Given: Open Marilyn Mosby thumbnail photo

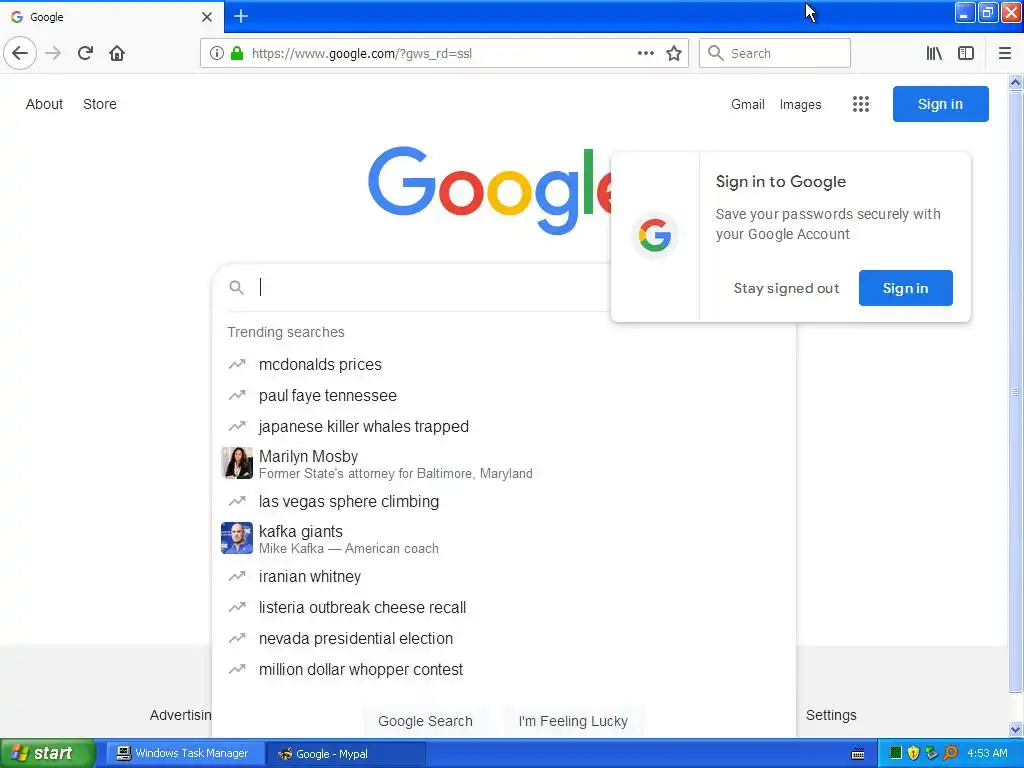Looking at the screenshot, I should (x=237, y=463).
